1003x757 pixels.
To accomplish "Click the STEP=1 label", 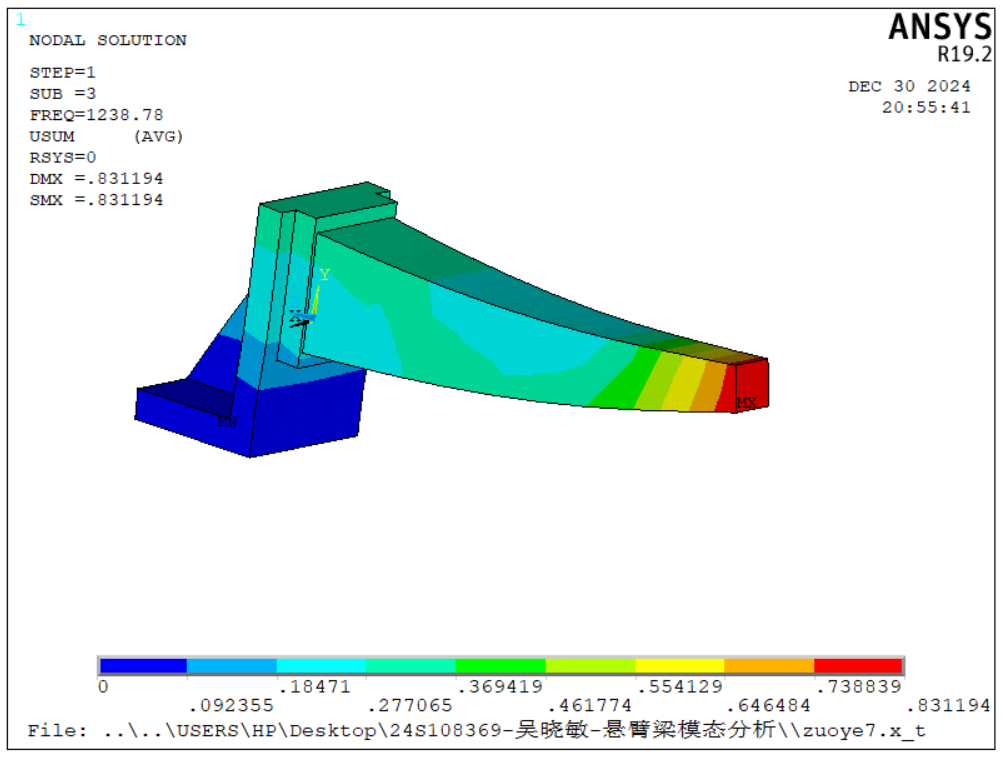I will pyautogui.click(x=62, y=72).
